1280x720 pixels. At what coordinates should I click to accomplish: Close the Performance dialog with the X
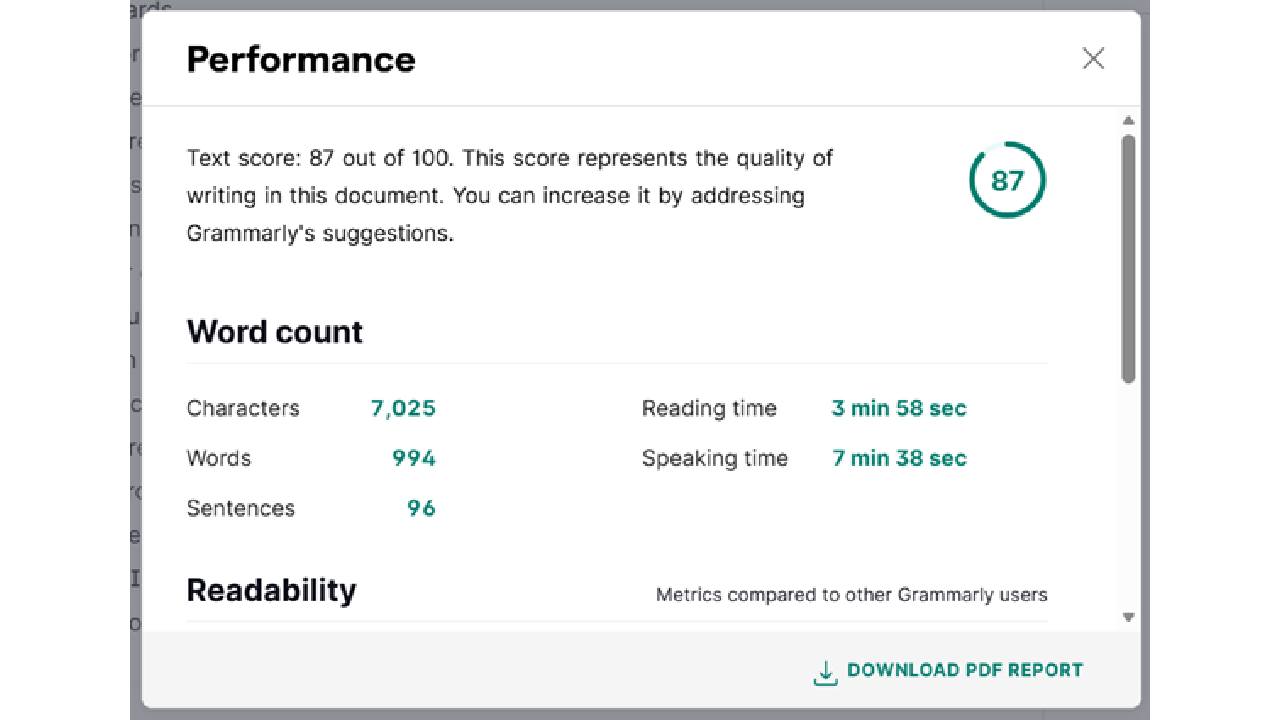coord(1093,59)
